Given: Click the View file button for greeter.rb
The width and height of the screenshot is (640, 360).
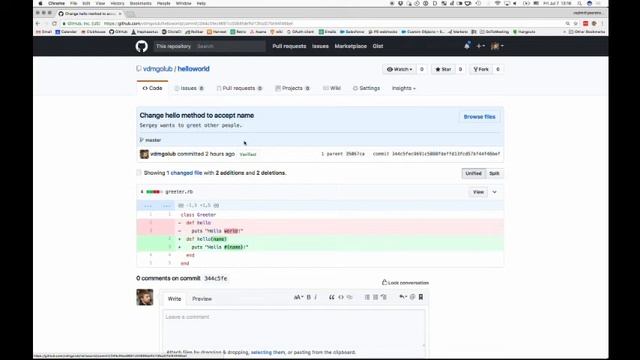Looking at the screenshot, I should 478,192.
